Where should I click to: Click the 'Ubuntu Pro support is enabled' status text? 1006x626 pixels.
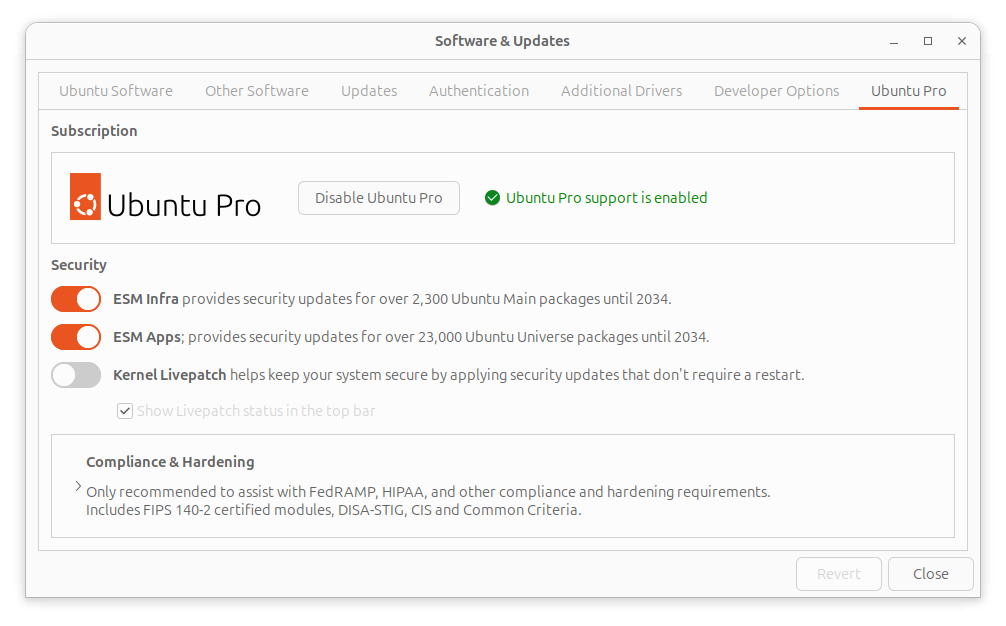pyautogui.click(x=606, y=198)
